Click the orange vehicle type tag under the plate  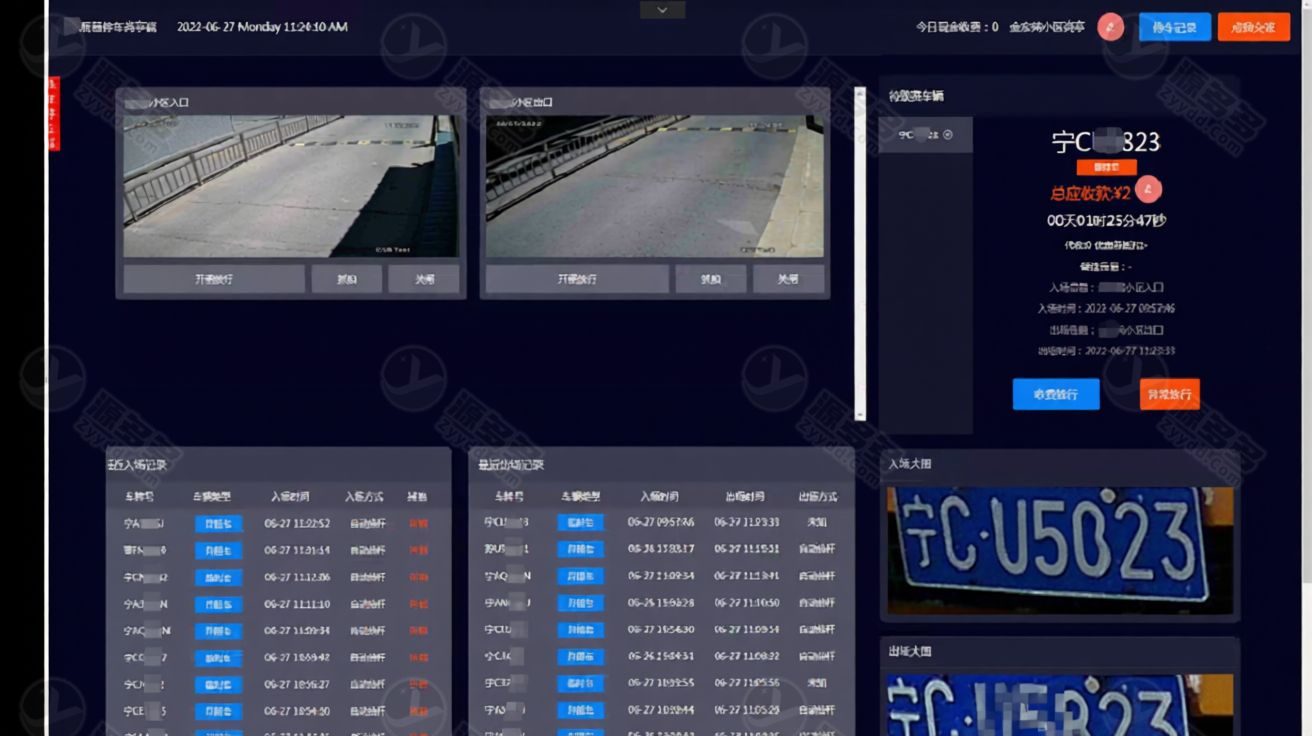pyautogui.click(x=1106, y=167)
